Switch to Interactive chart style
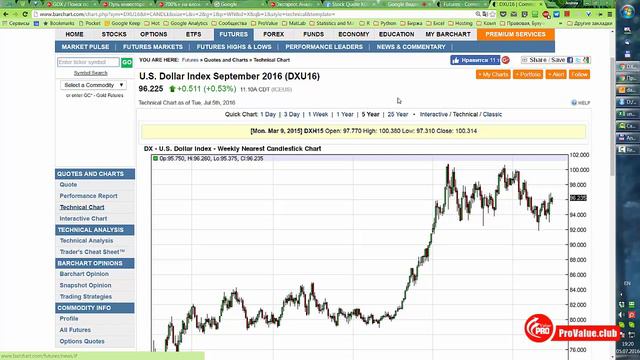 pyautogui.click(x=433, y=114)
